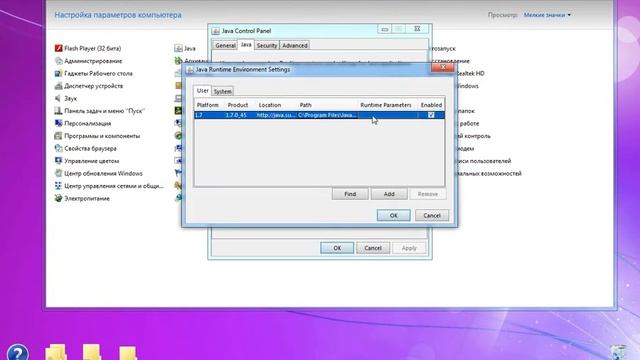Open General tab in Java Control Panel
This screenshot has width=640, height=360.
pos(225,45)
